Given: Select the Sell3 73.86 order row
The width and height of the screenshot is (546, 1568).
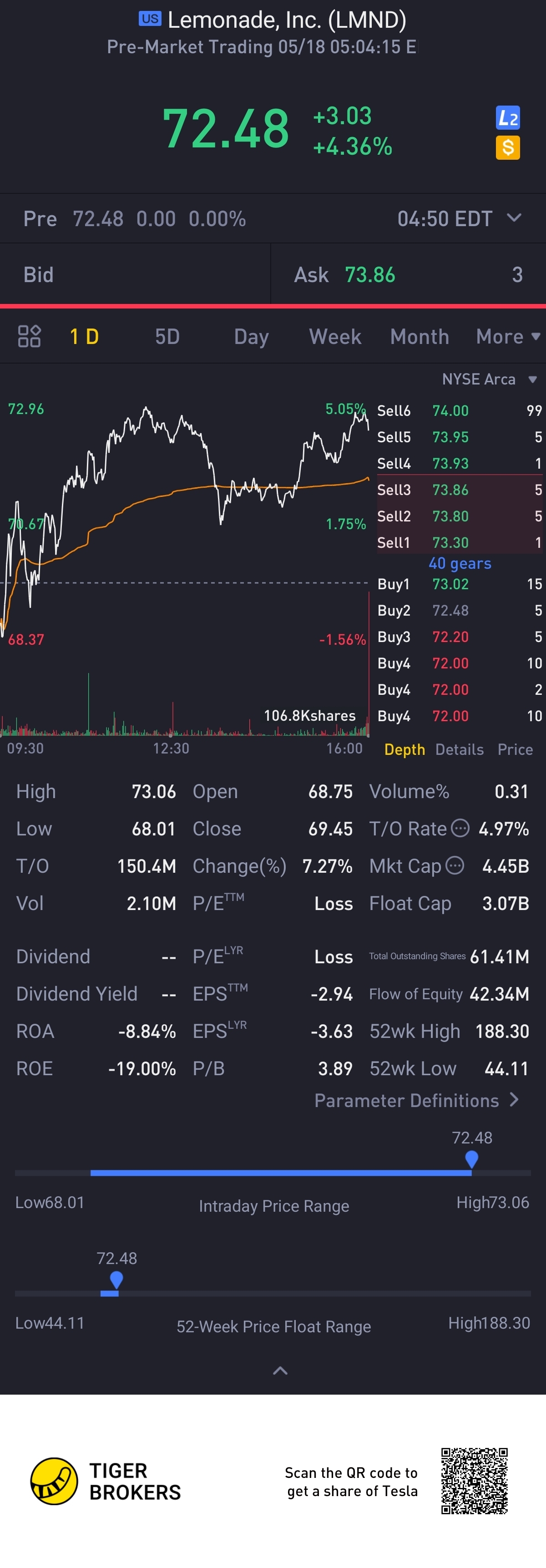Looking at the screenshot, I should pyautogui.click(x=459, y=490).
